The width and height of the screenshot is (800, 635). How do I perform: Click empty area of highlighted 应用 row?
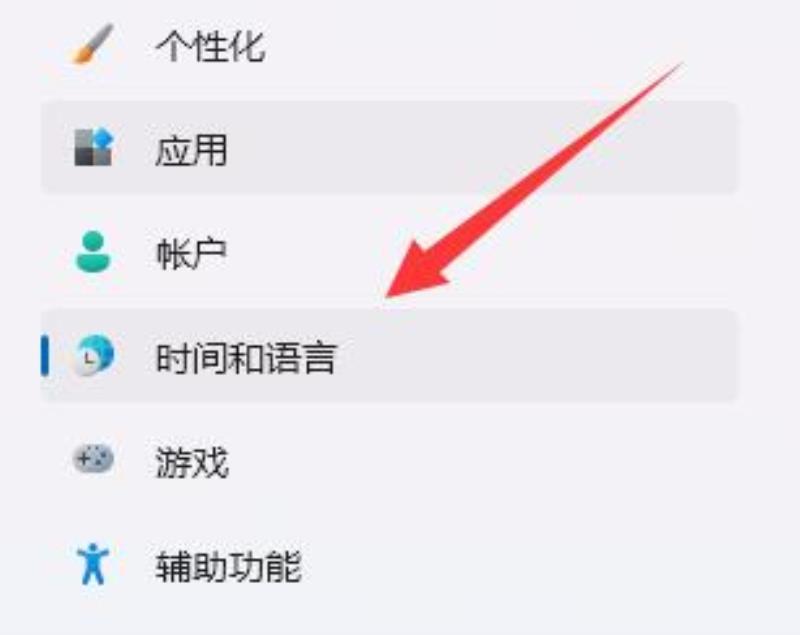click(x=459, y=147)
